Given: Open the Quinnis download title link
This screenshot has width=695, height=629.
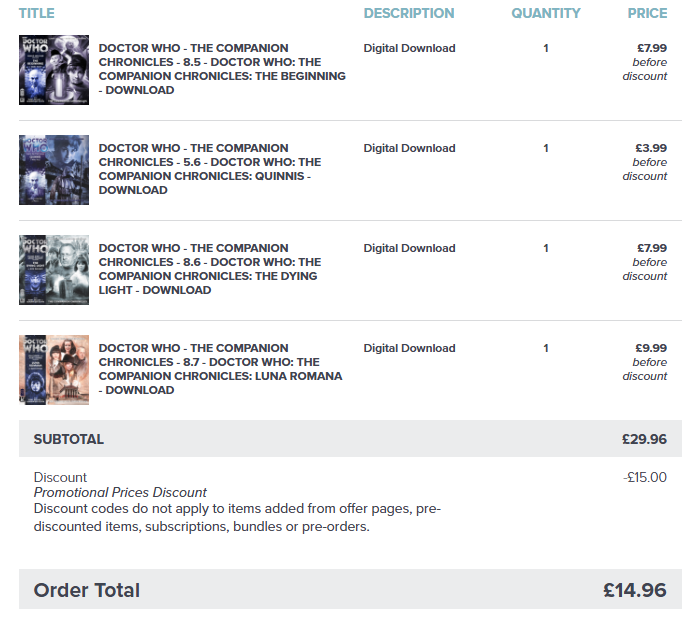Looking at the screenshot, I should click(210, 169).
